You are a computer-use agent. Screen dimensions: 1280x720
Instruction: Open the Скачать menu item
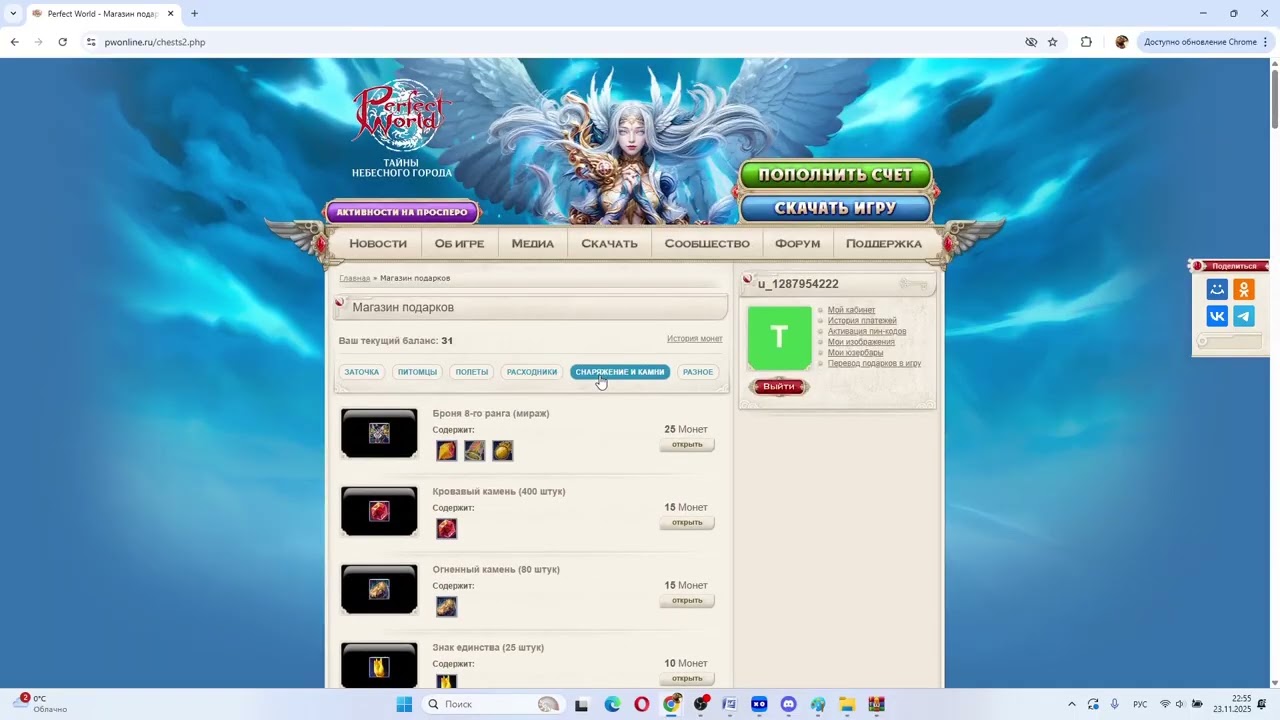609,243
